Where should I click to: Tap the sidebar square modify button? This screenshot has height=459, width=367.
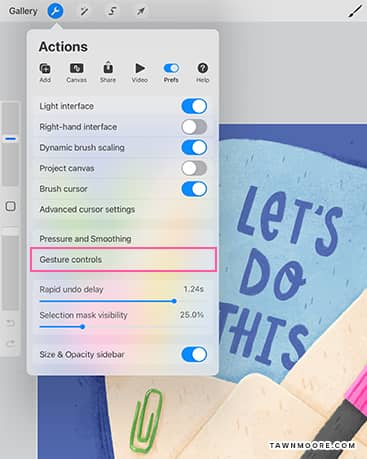coord(11,206)
